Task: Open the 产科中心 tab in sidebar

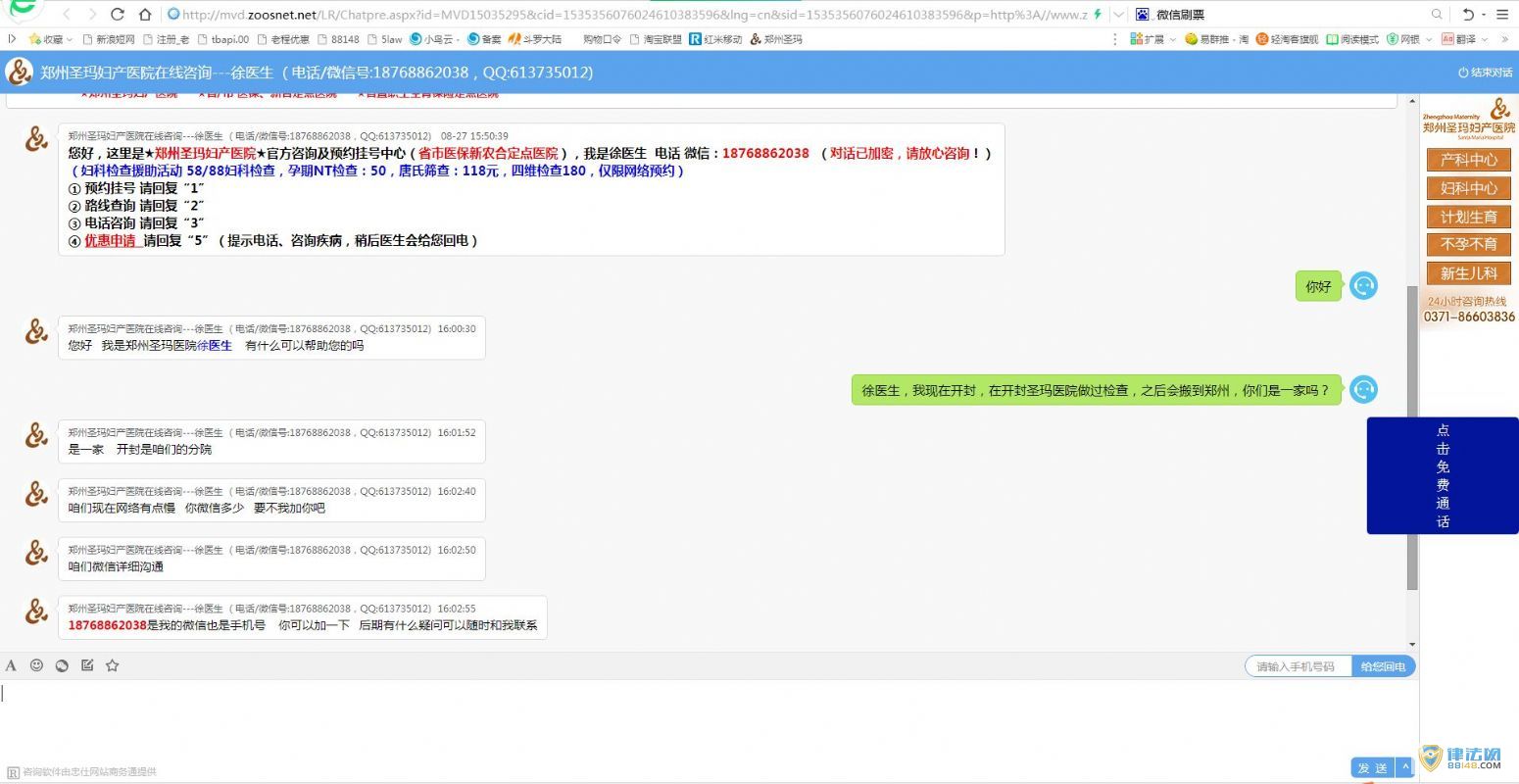Action: click(1468, 160)
